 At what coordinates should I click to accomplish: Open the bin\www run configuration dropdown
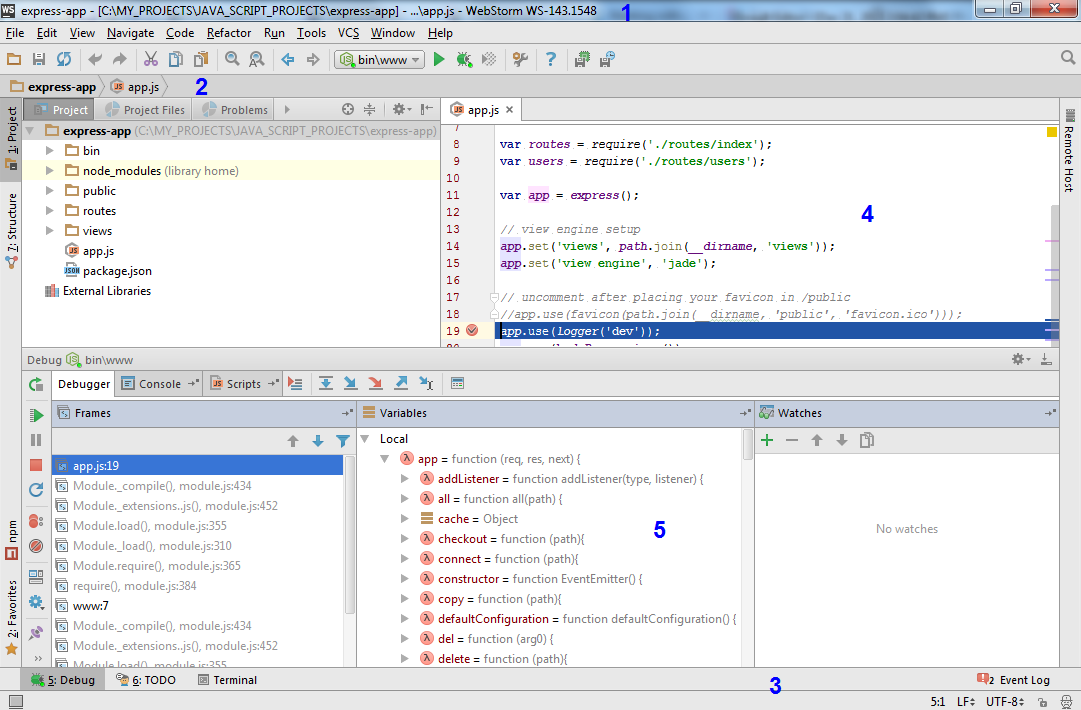pos(380,60)
